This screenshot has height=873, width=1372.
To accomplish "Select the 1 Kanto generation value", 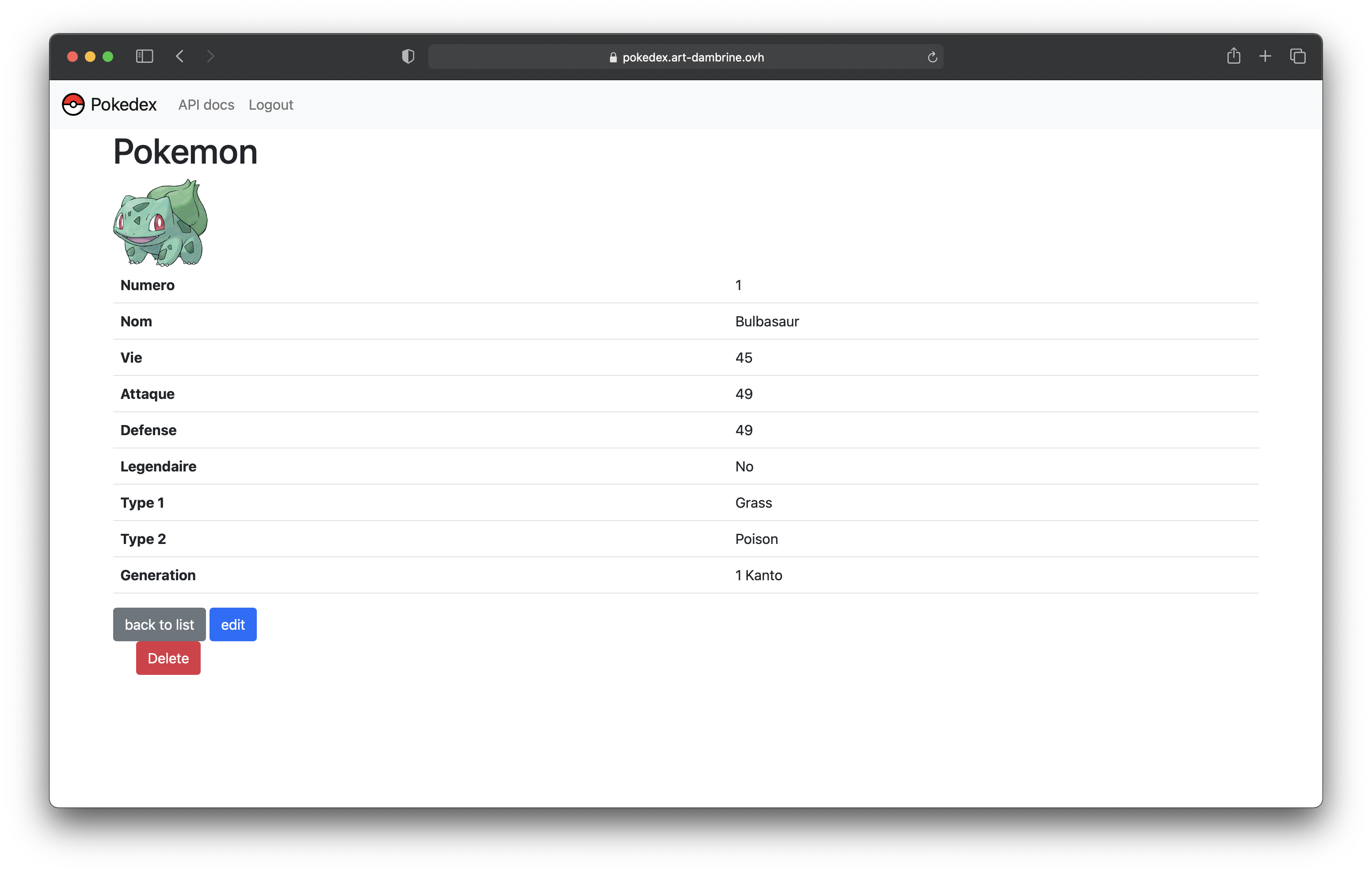I will click(x=758, y=575).
